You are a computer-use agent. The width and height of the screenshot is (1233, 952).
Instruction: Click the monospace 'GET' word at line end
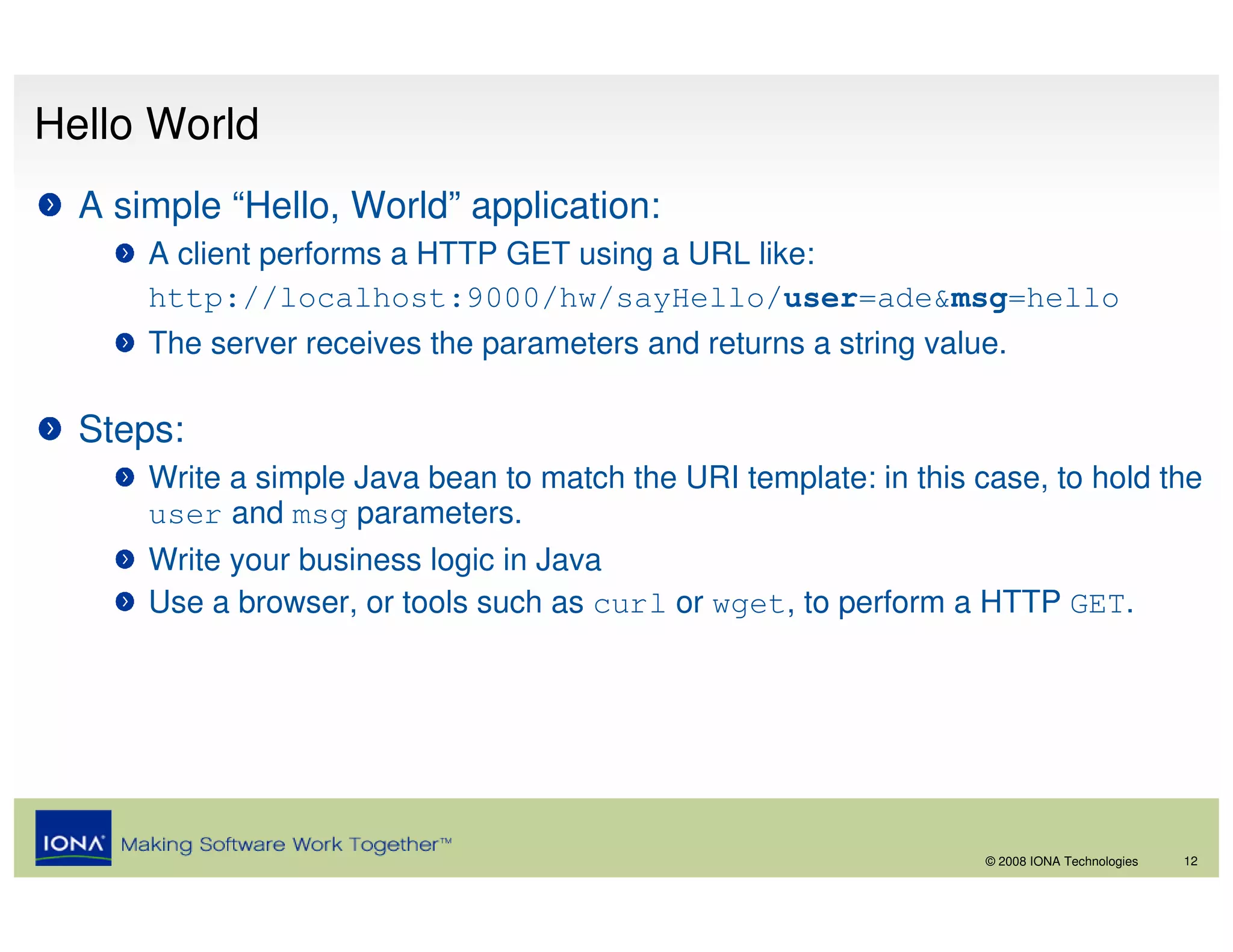tap(1097, 604)
